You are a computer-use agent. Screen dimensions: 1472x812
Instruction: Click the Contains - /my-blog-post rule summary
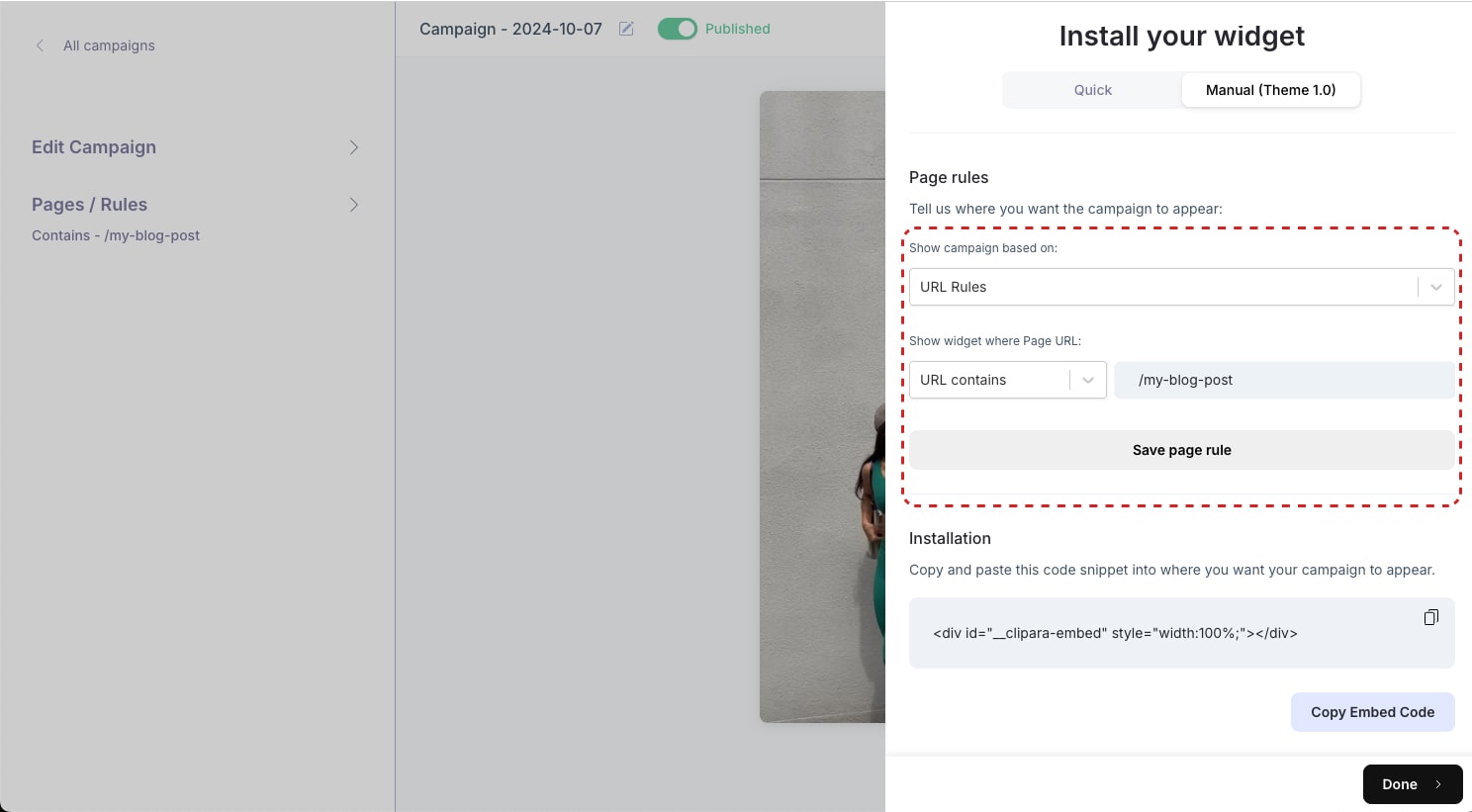(x=116, y=235)
